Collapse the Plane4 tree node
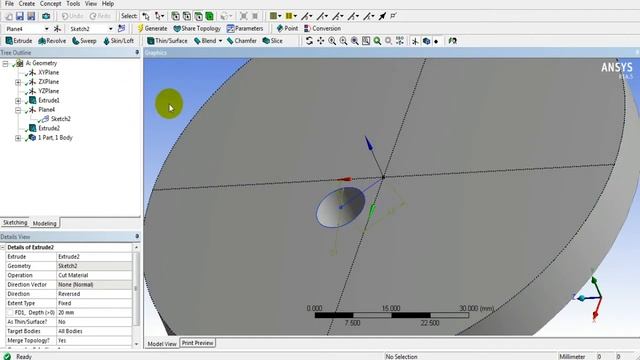640x360 pixels. coord(18,110)
